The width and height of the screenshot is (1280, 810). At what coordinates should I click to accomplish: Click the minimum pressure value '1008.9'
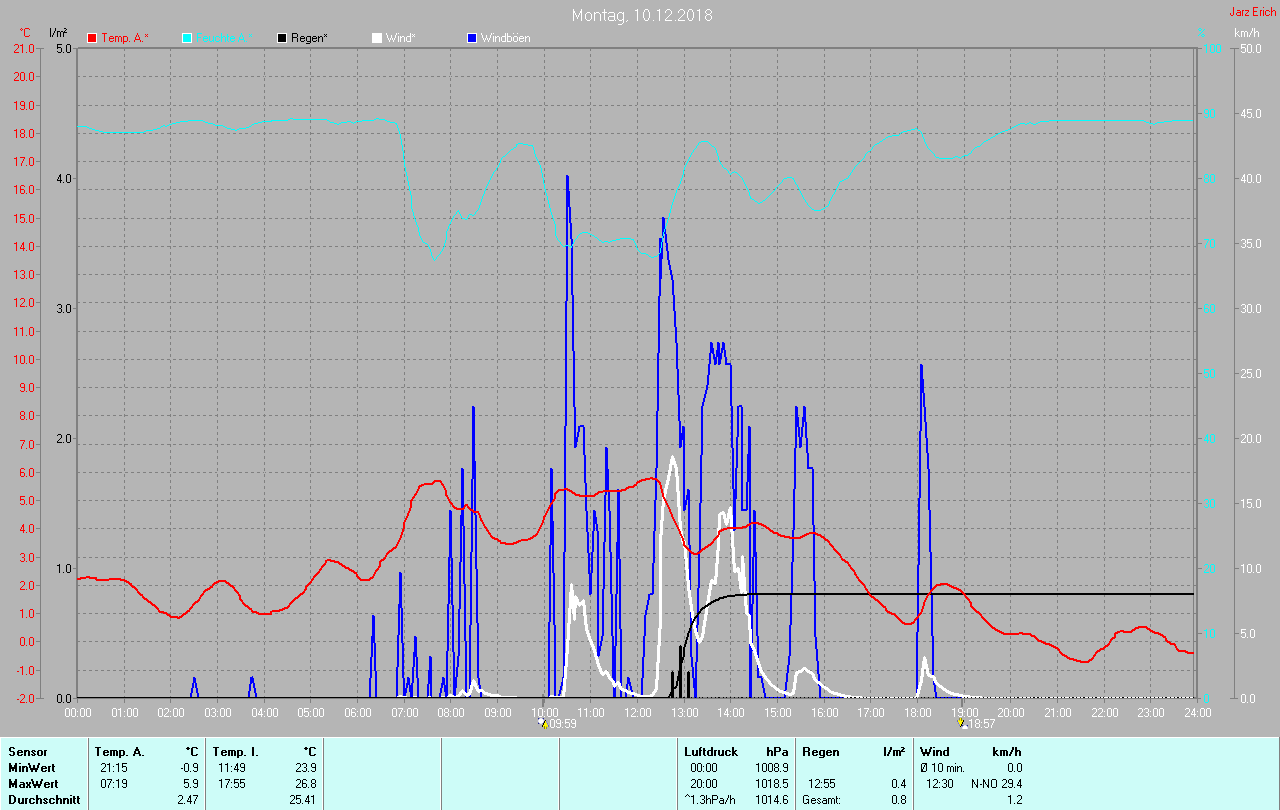tap(772, 768)
